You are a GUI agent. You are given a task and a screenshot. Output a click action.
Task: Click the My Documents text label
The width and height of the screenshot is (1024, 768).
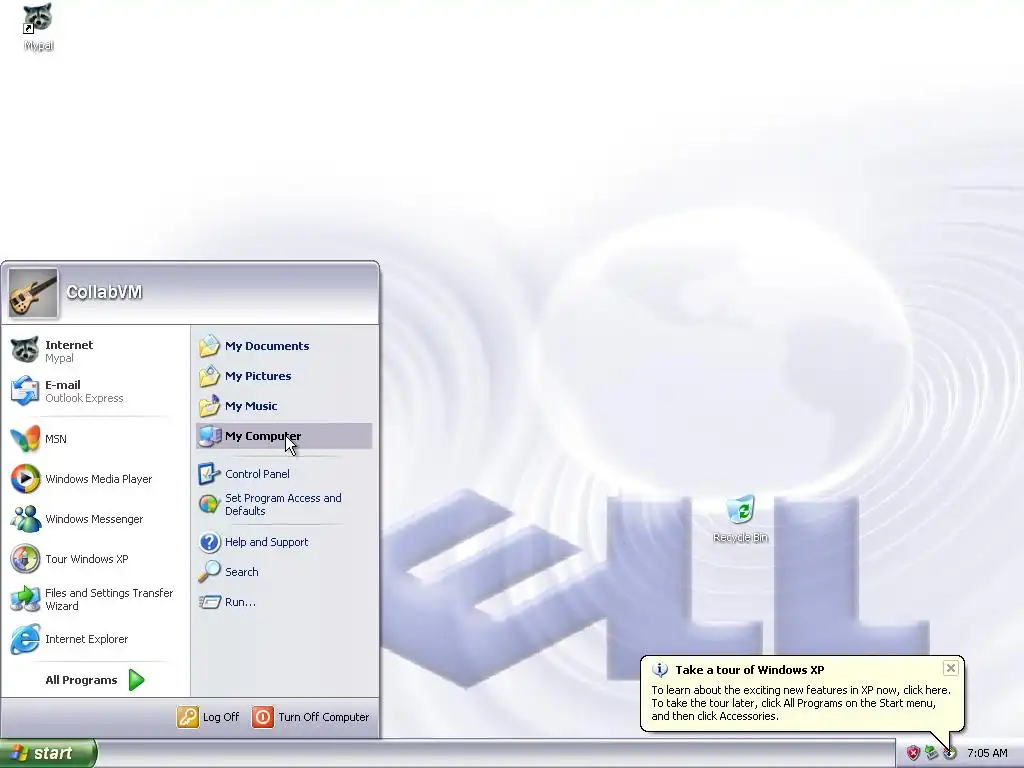pos(267,345)
